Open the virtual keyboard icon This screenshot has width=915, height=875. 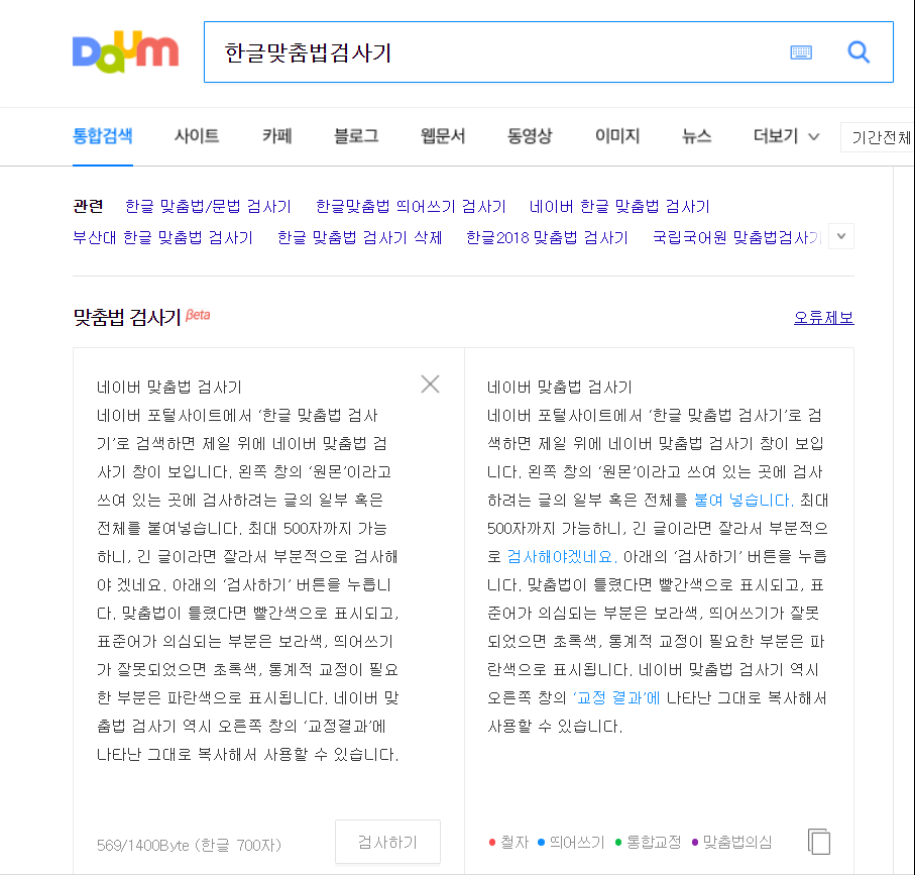coord(801,53)
